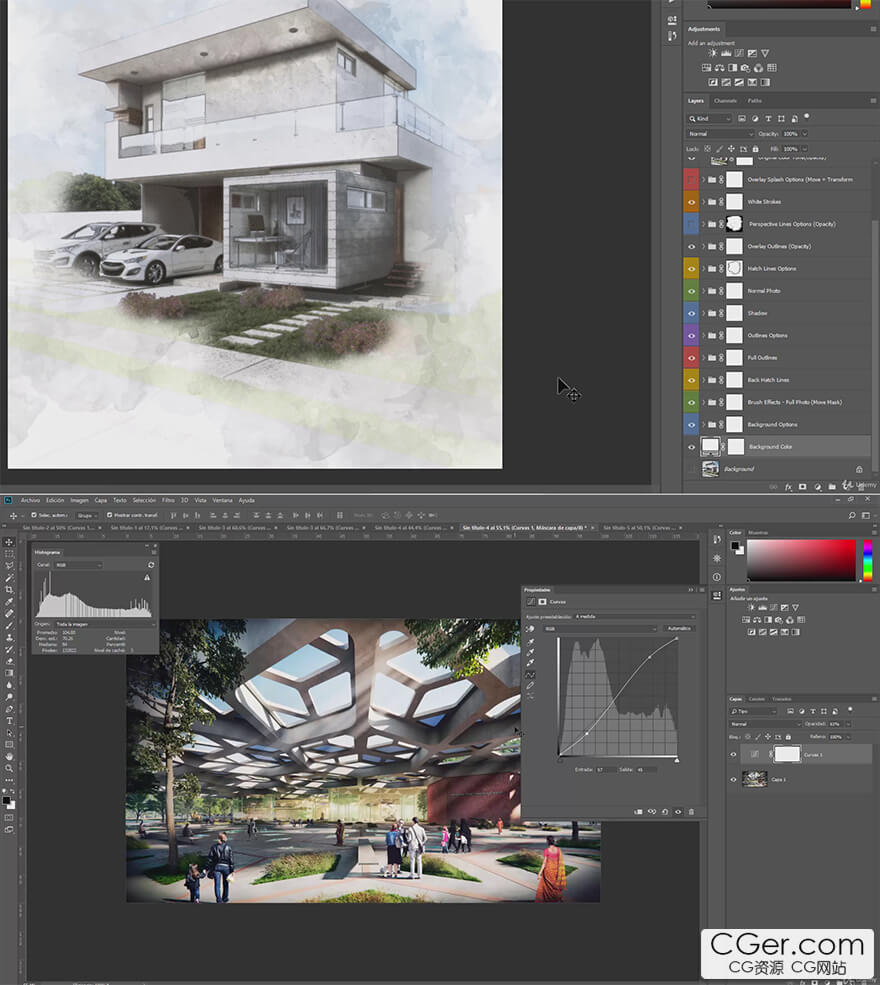
Task: Switch to Muestras tab in lower window
Action: [x=758, y=533]
